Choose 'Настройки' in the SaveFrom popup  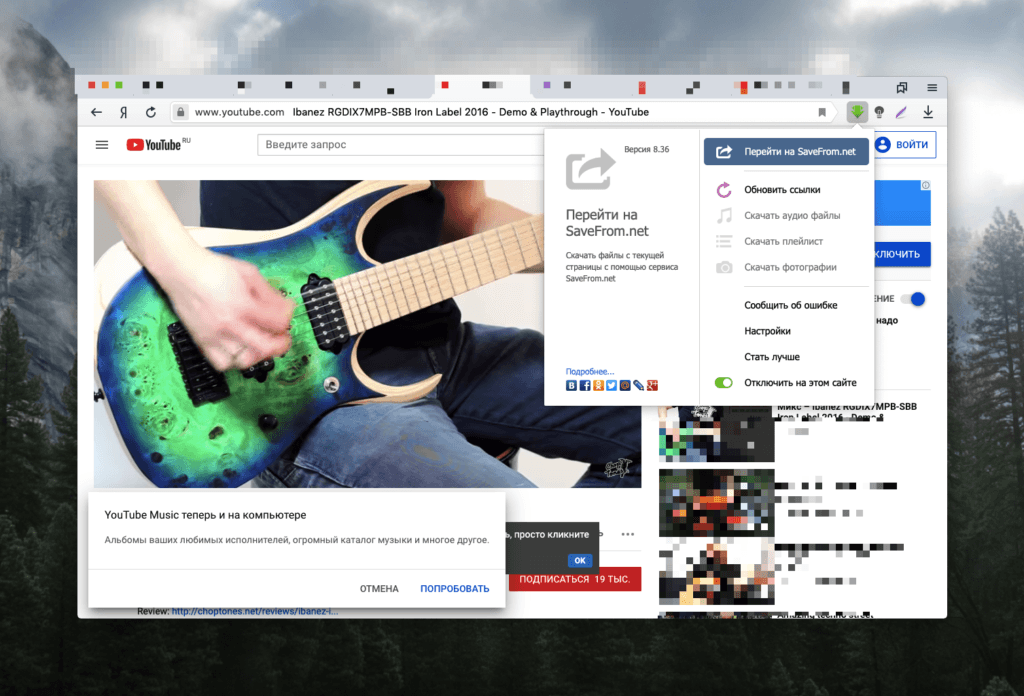click(767, 331)
